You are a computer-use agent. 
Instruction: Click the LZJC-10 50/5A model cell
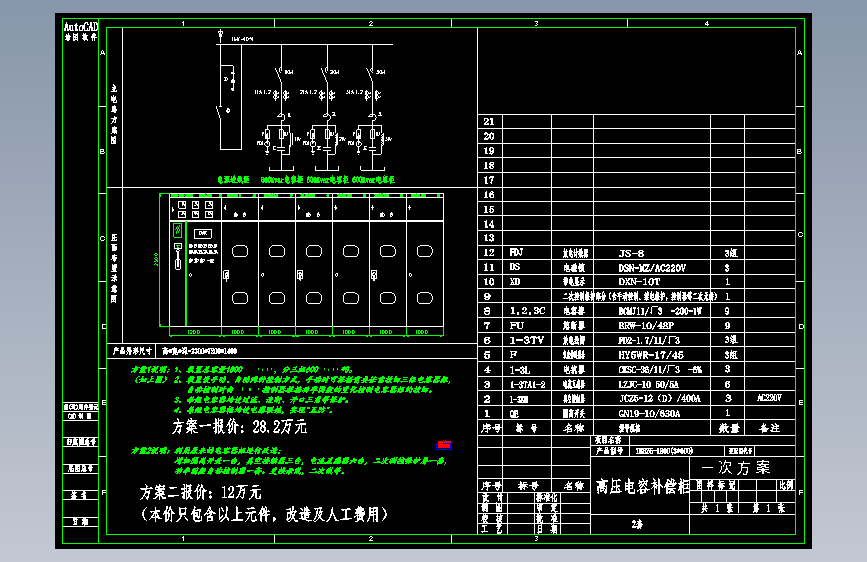tap(648, 384)
